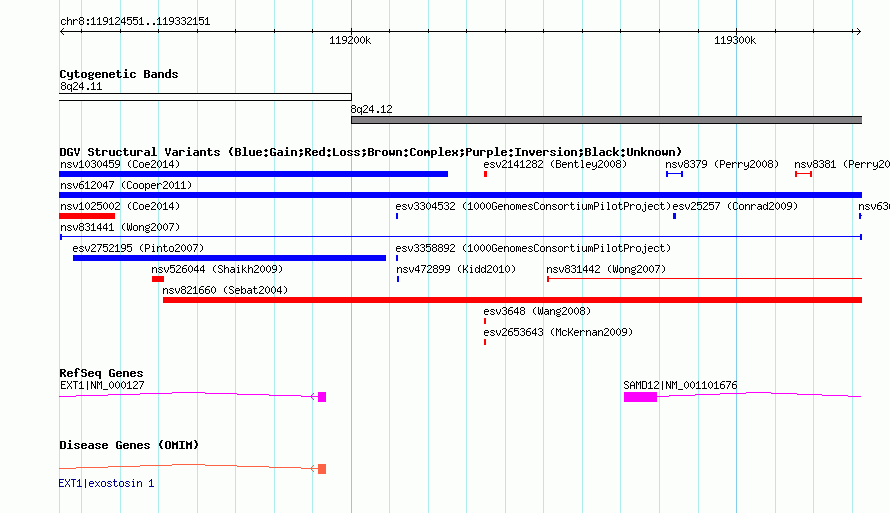890x513 pixels.
Task: Click the nsv821660 (Sebat2004) label text
Action: point(225,291)
